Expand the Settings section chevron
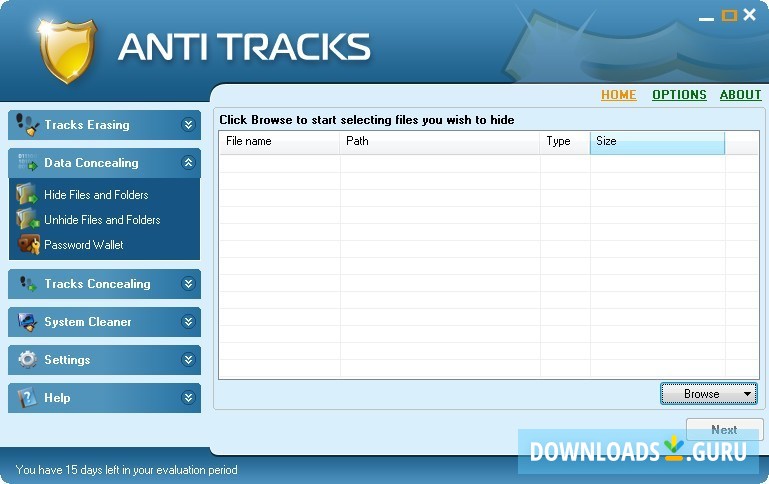The image size is (769, 484). coord(188,359)
